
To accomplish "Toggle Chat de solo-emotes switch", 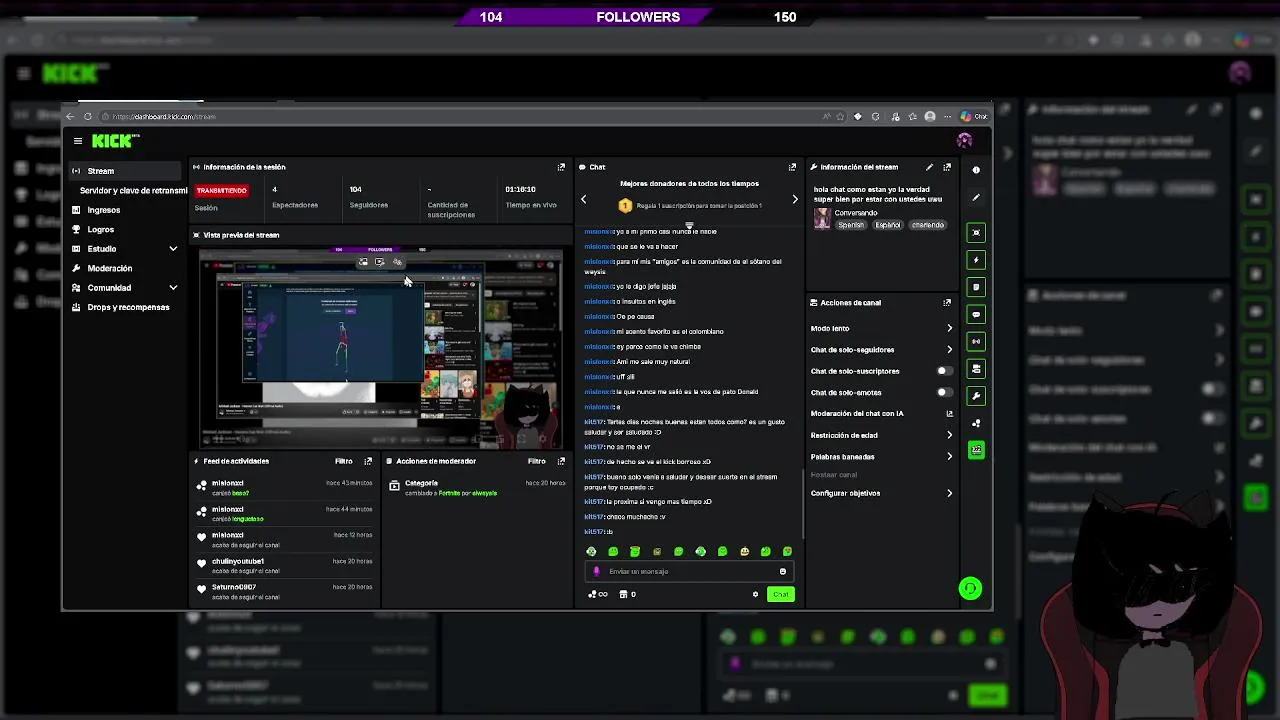I will click(943, 392).
